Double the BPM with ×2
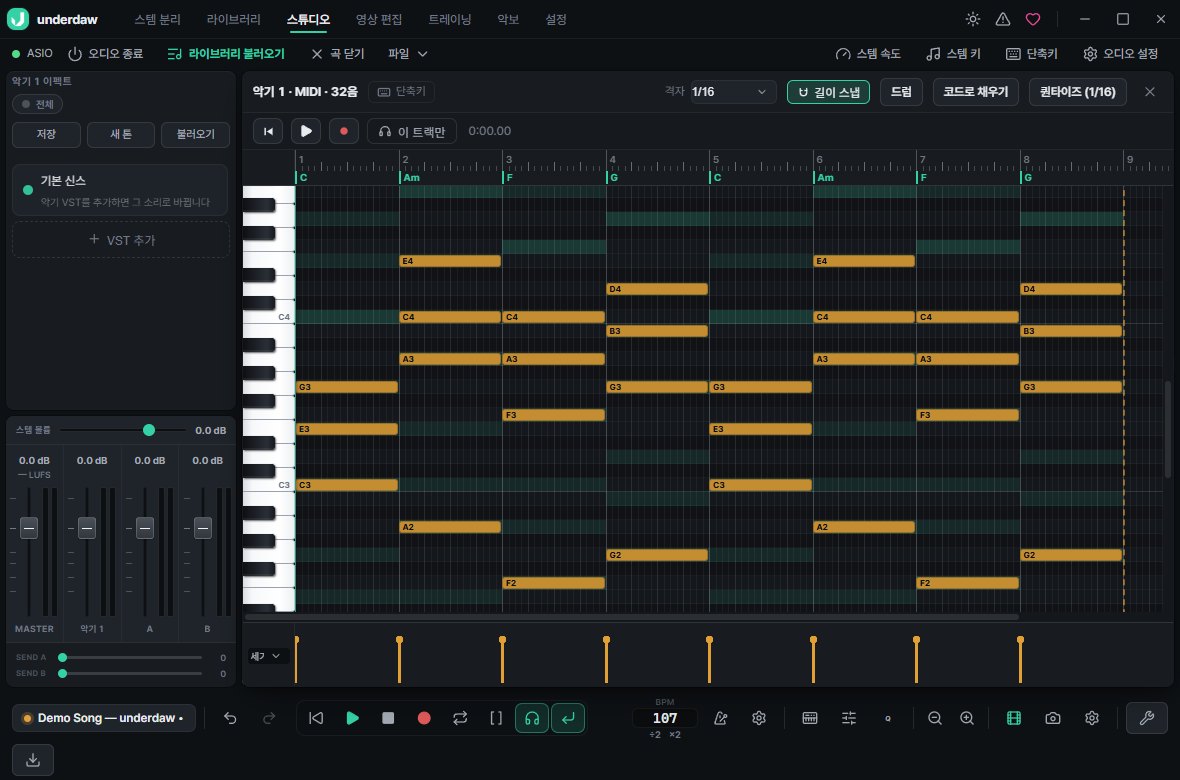Viewport: 1180px width, 780px height. click(674, 735)
